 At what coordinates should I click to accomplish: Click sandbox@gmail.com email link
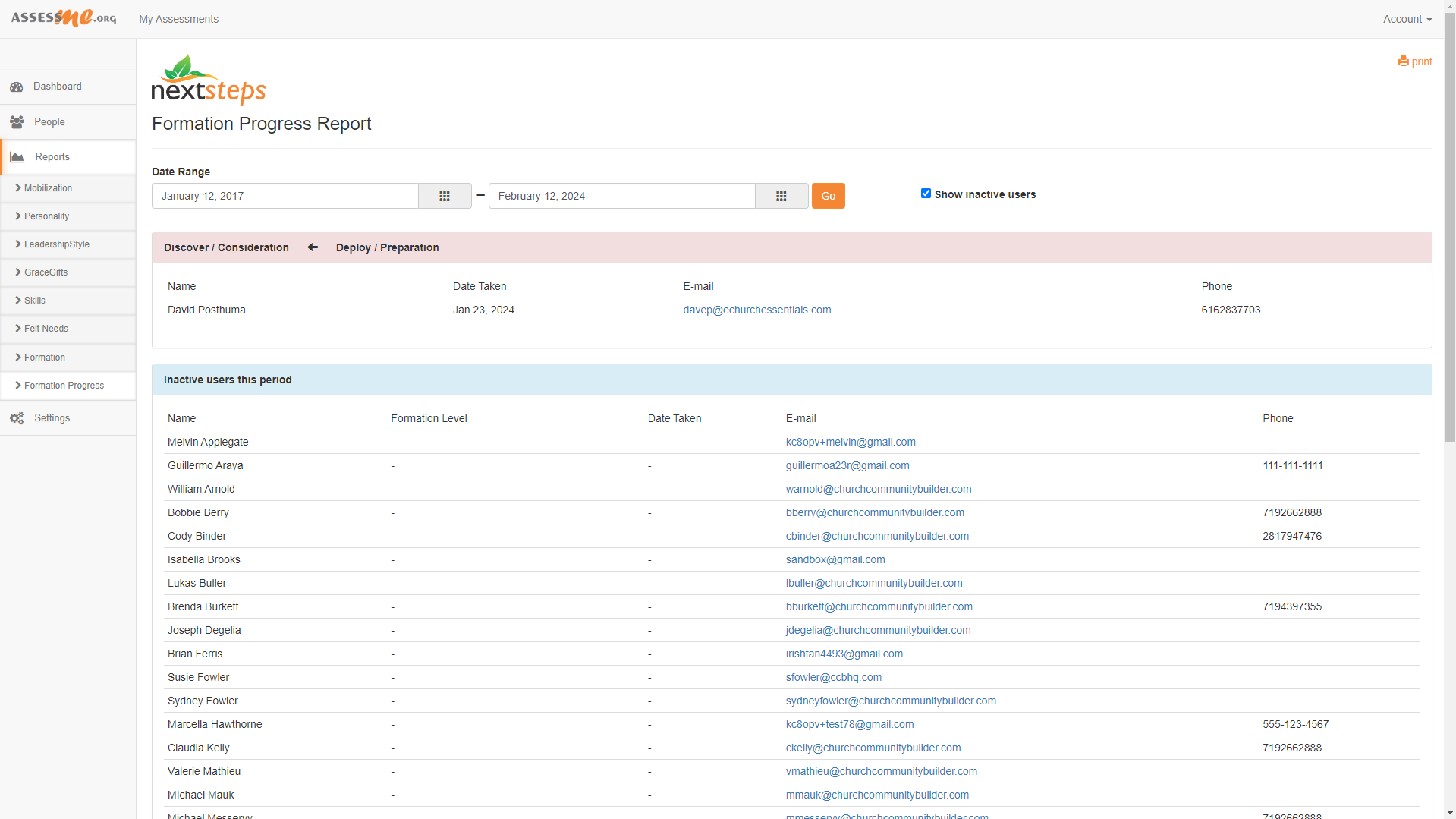point(835,559)
